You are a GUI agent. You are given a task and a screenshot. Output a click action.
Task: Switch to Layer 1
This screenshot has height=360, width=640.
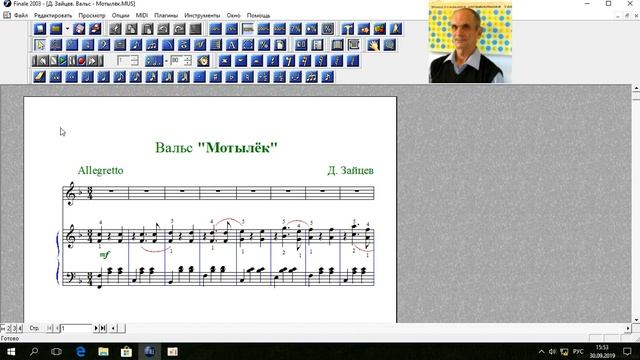pyautogui.click(x=3, y=328)
